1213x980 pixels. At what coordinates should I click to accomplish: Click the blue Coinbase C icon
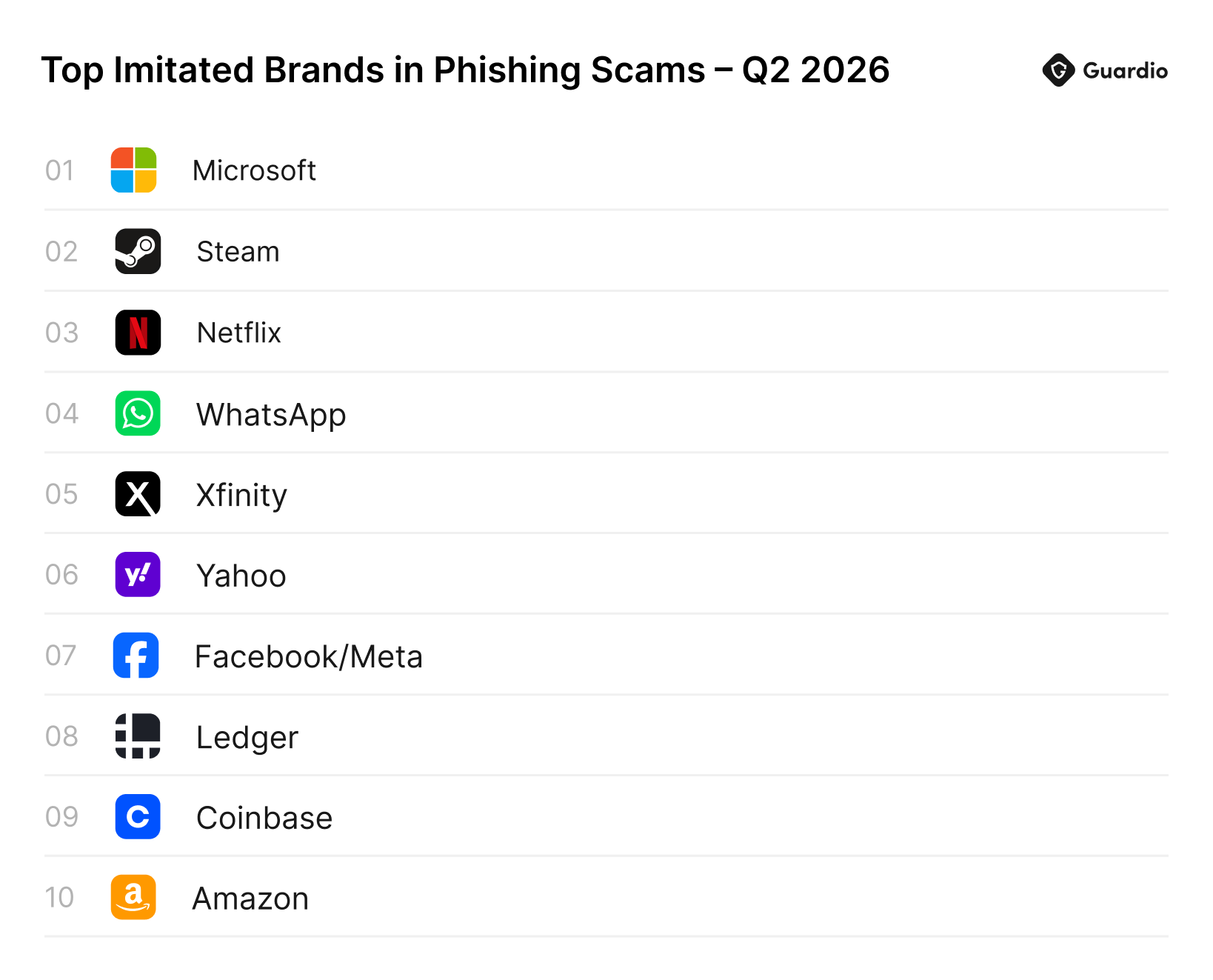(138, 816)
